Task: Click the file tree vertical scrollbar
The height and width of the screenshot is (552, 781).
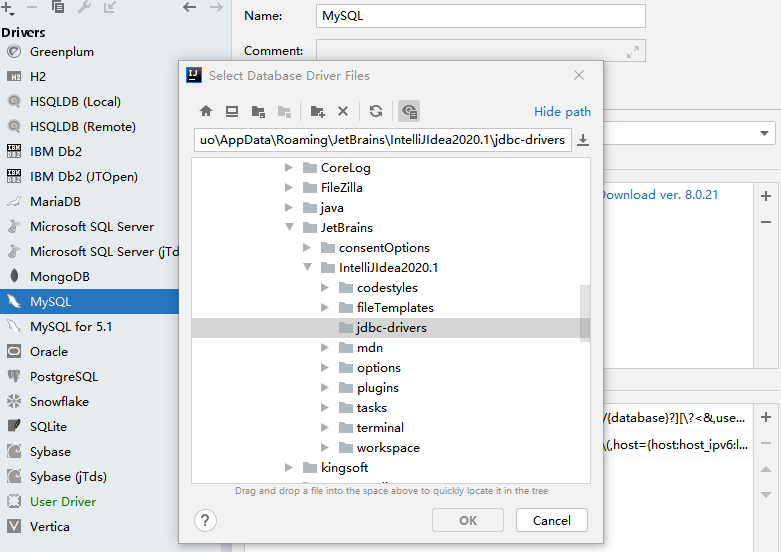Action: click(585, 313)
